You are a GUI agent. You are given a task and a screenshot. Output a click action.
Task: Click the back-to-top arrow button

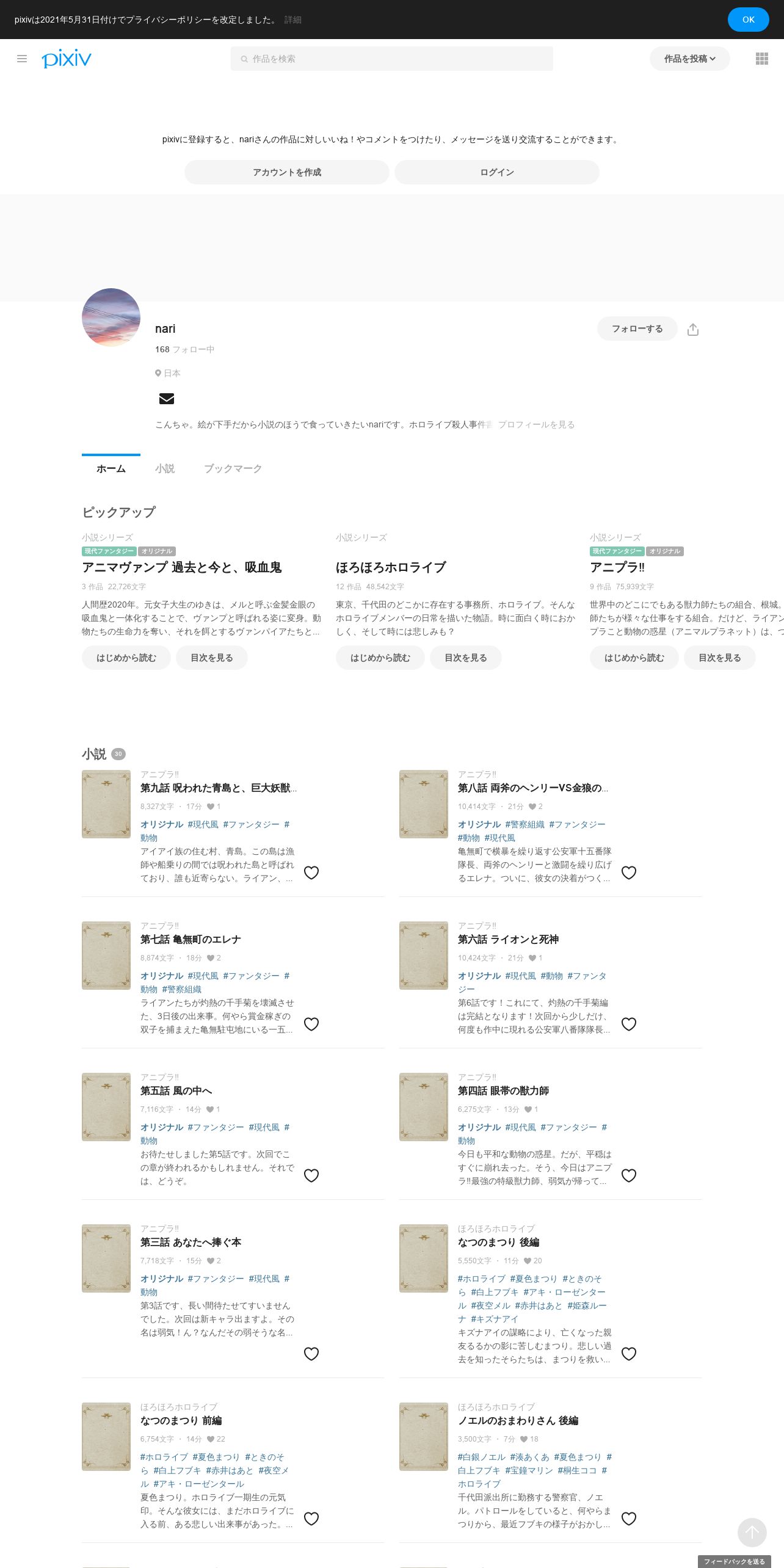pyautogui.click(x=752, y=1532)
